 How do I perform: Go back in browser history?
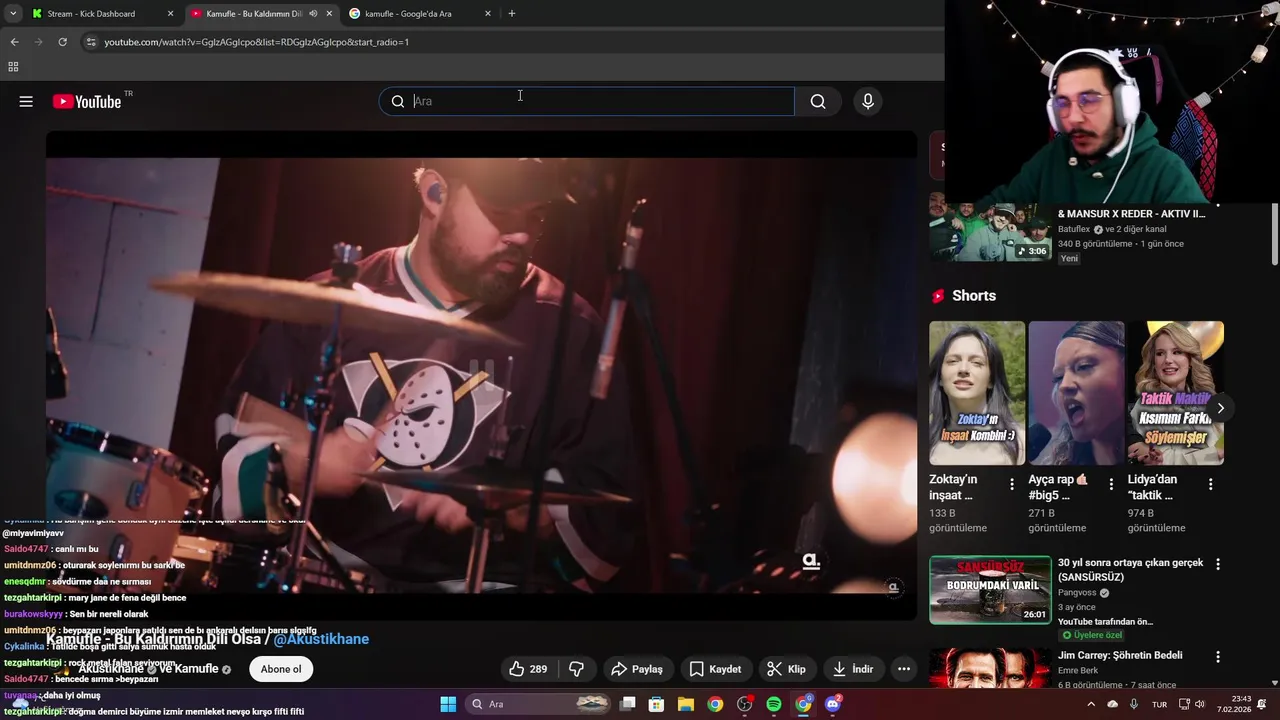(14, 42)
